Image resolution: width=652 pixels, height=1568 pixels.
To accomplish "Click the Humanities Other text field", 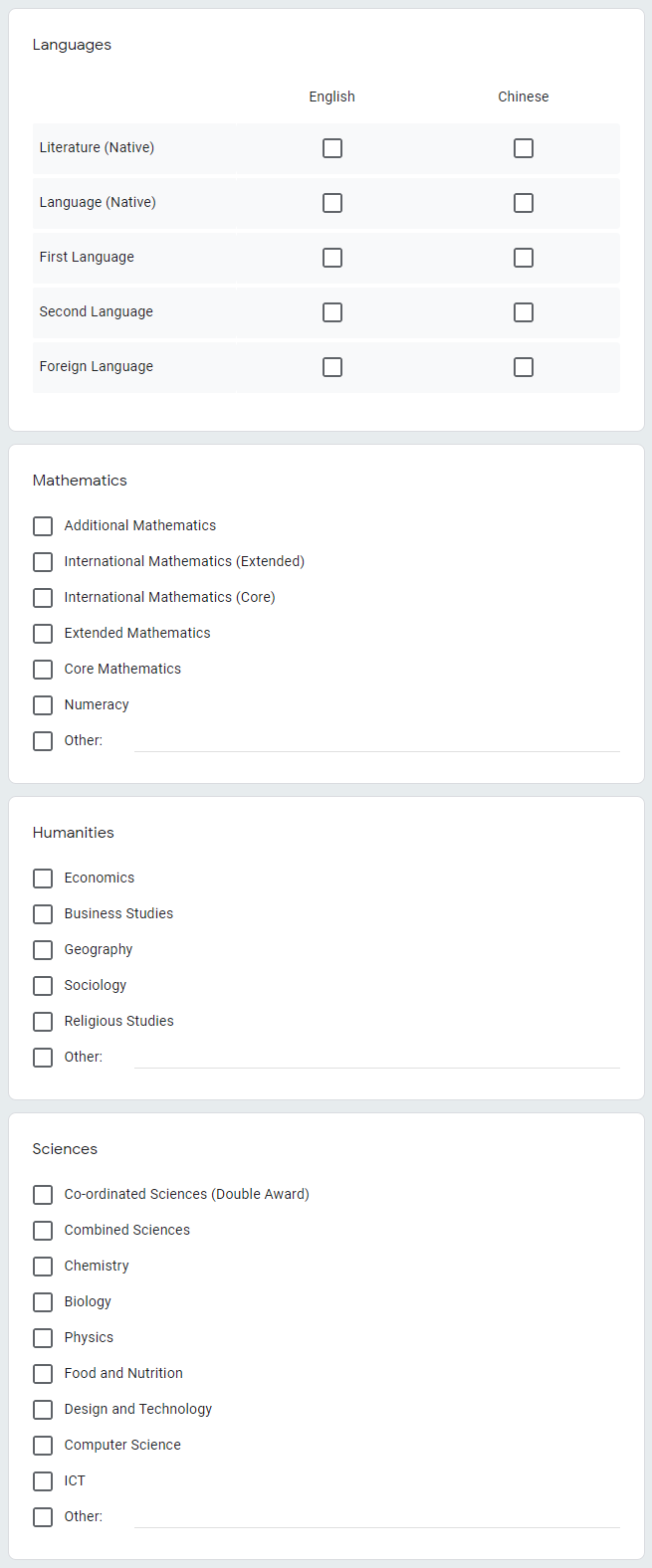I will click(x=376, y=1058).
